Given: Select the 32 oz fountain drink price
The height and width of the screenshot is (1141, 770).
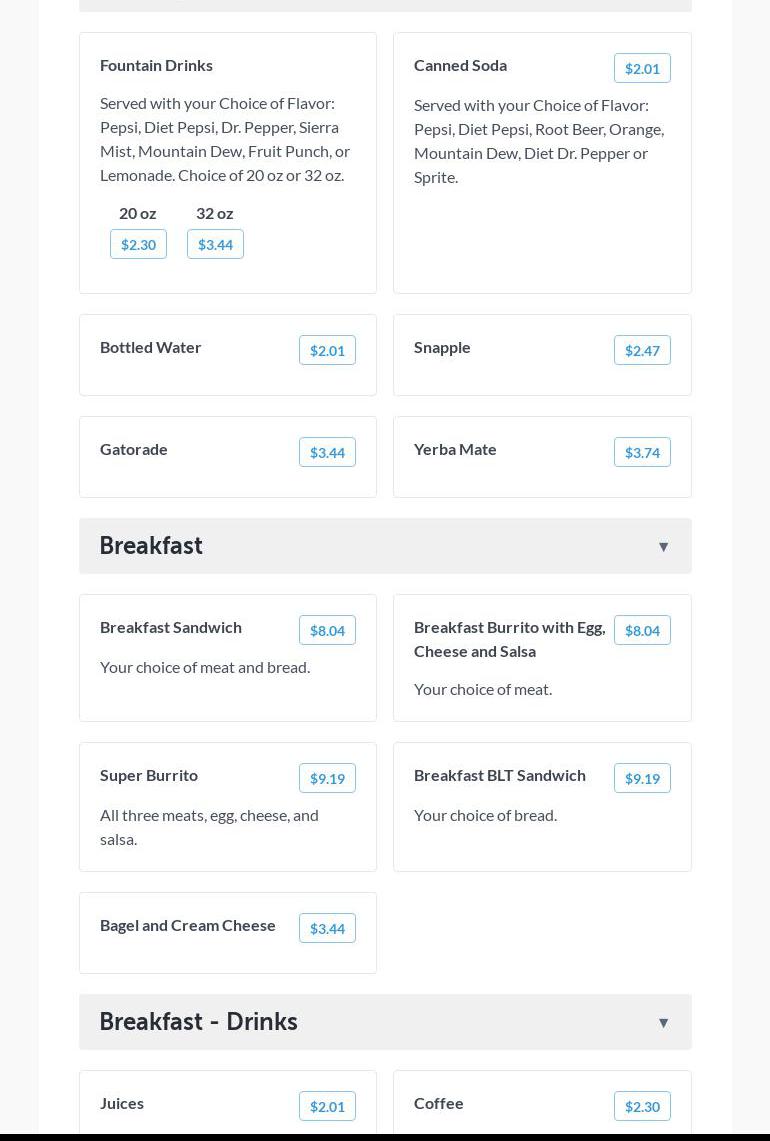Looking at the screenshot, I should click(215, 244).
